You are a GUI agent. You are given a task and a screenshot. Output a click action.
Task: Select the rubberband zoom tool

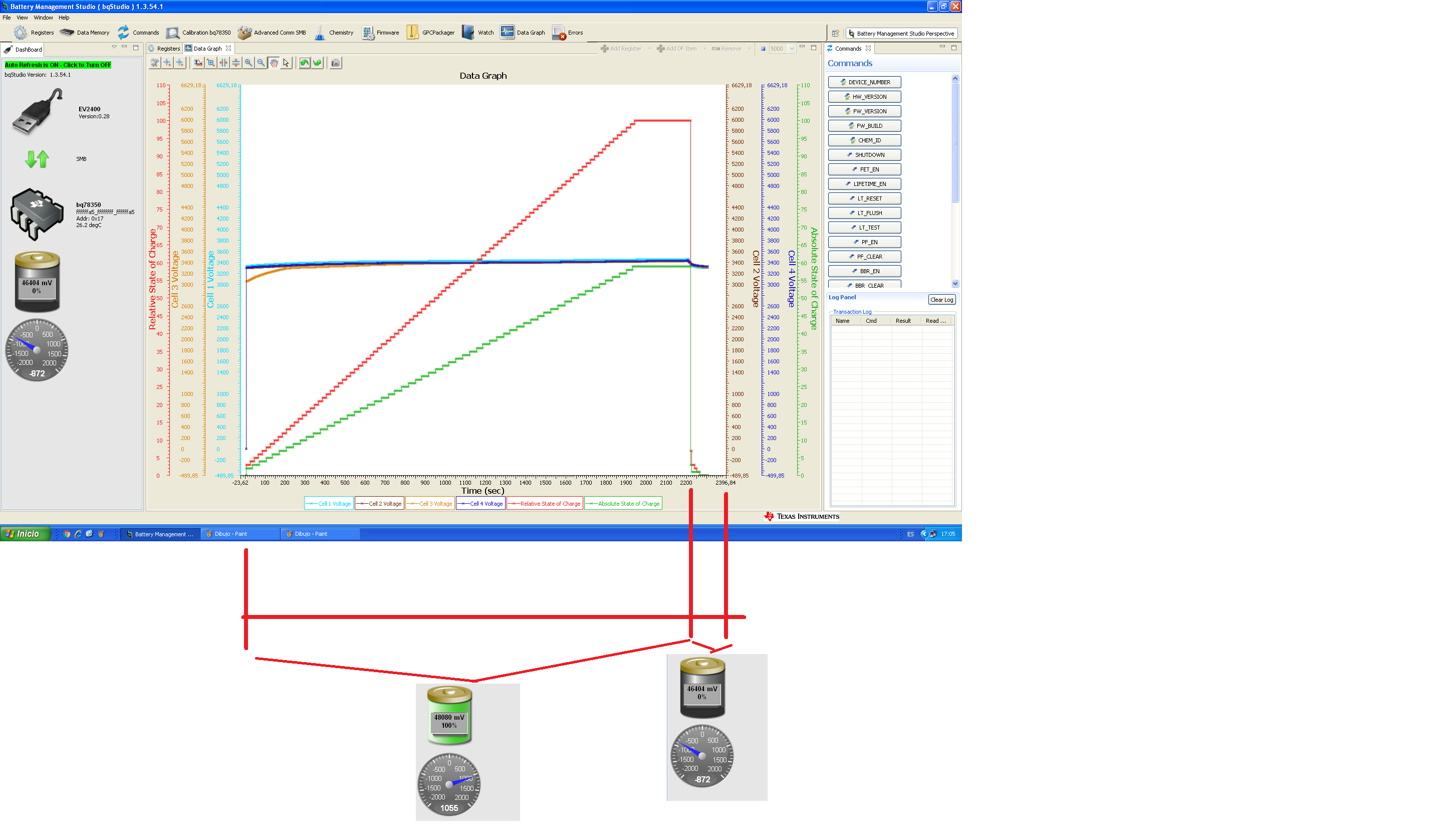(x=211, y=63)
